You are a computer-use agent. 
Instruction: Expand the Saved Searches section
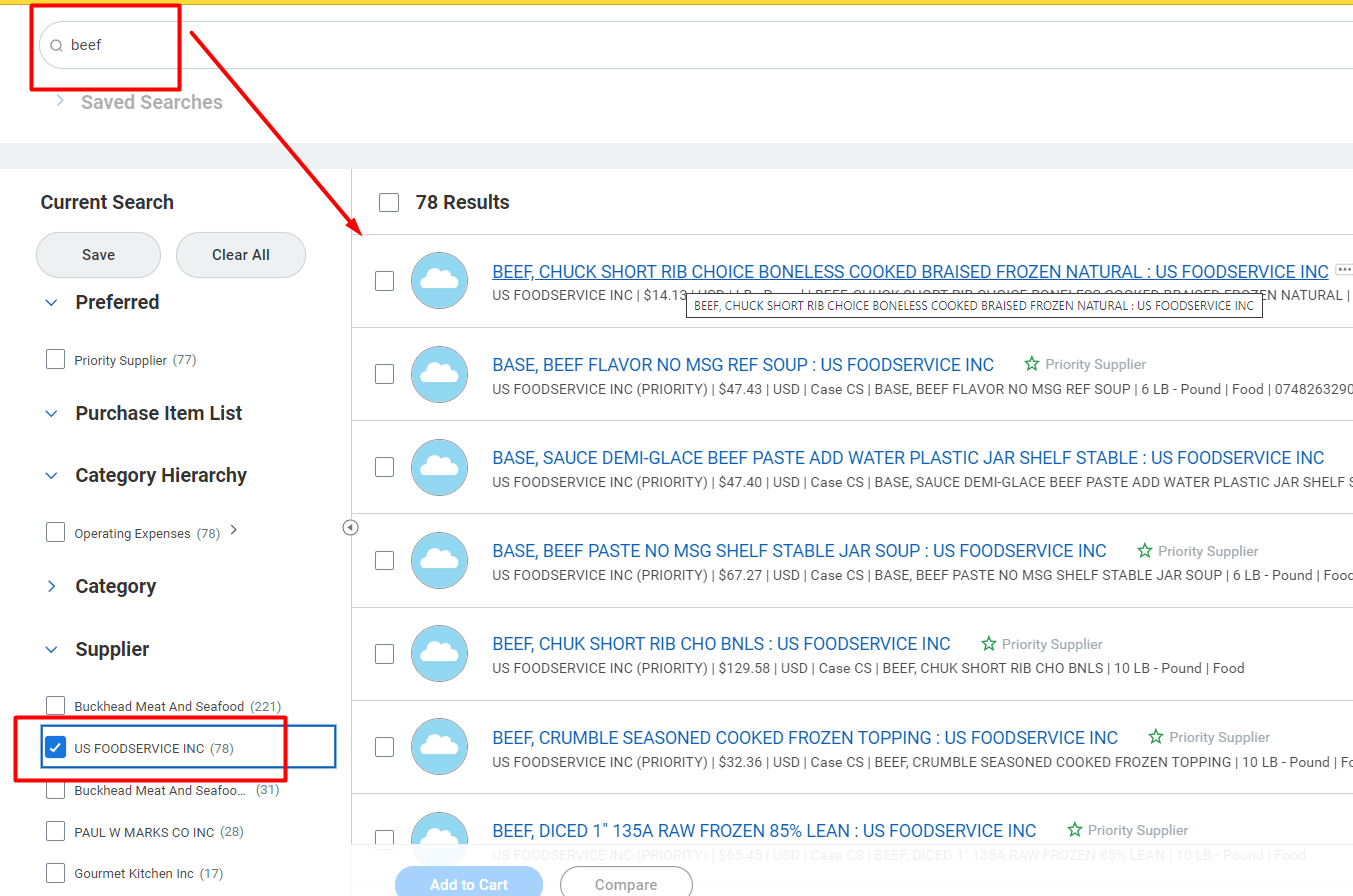pos(60,101)
